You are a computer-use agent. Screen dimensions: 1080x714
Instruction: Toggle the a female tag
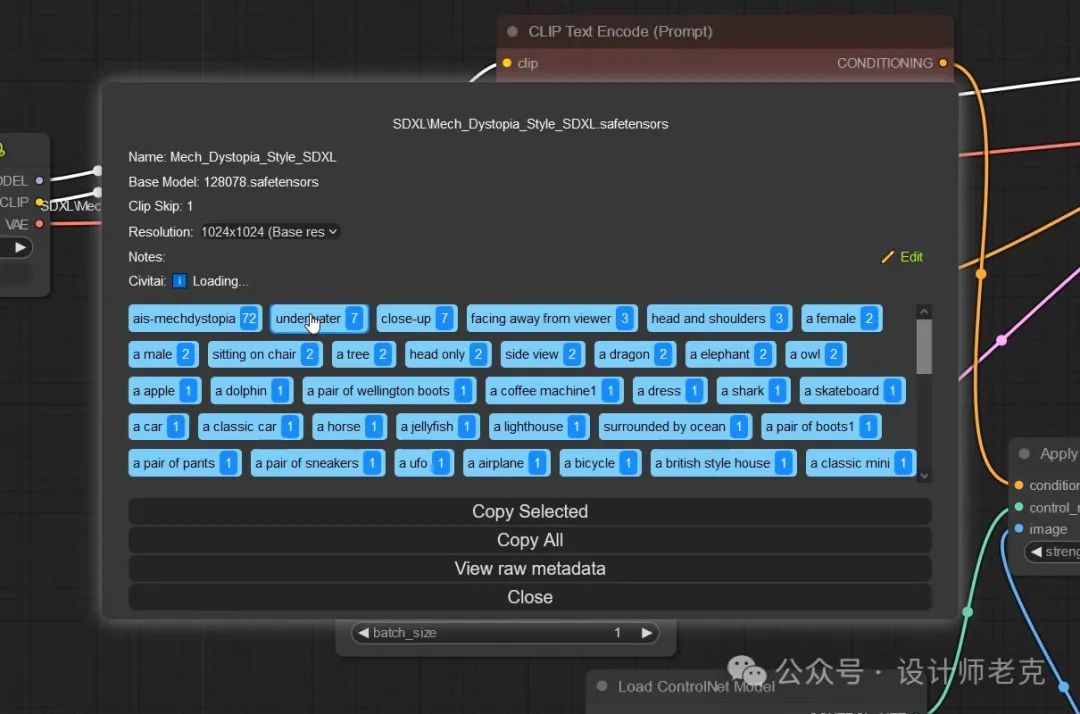click(842, 318)
